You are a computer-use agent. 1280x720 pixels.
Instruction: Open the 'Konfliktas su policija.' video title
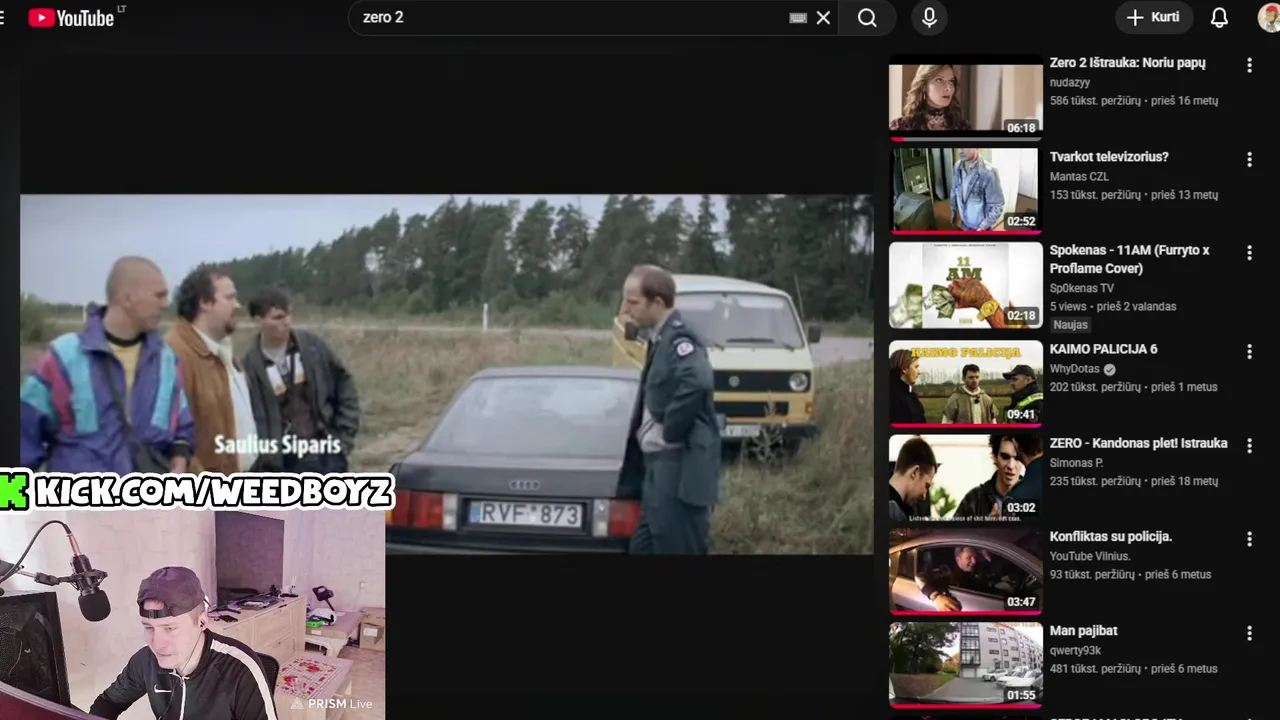click(1110, 536)
